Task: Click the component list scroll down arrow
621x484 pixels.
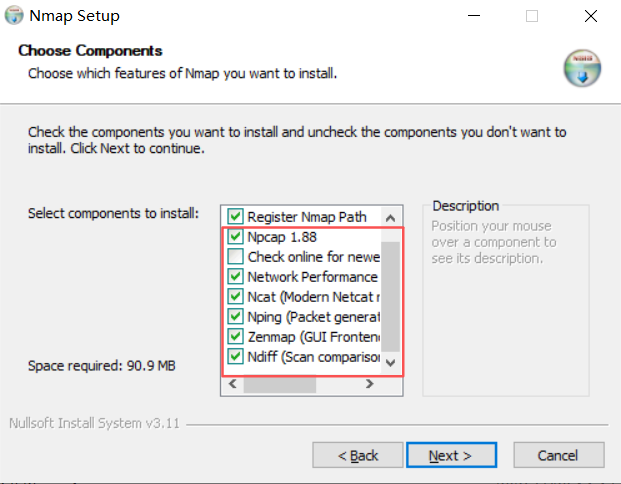Action: [x=391, y=363]
